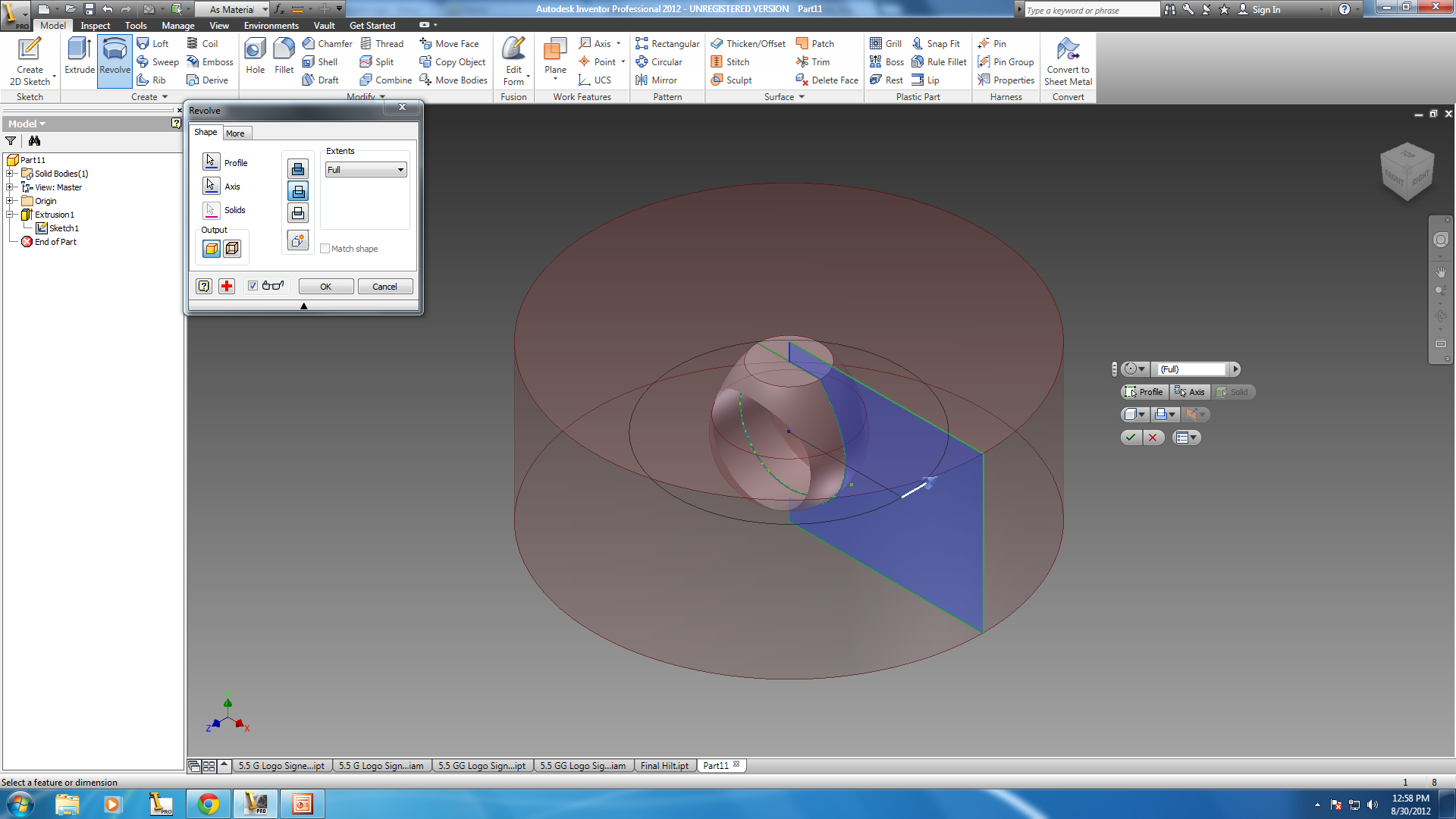Toggle Axis selection in the mini-toolbar
1456x819 pixels.
[x=1190, y=392]
